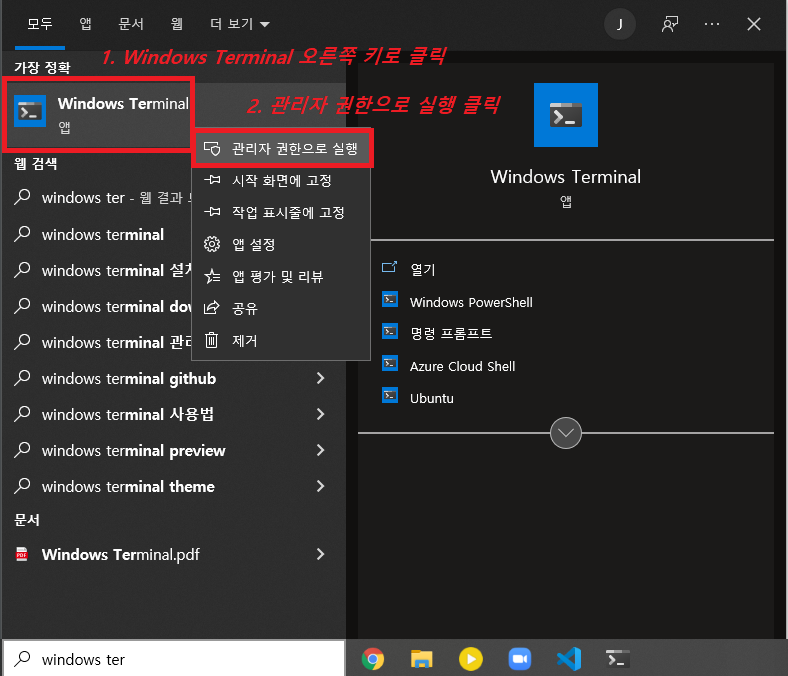Select 공유 in context menu

[281, 308]
